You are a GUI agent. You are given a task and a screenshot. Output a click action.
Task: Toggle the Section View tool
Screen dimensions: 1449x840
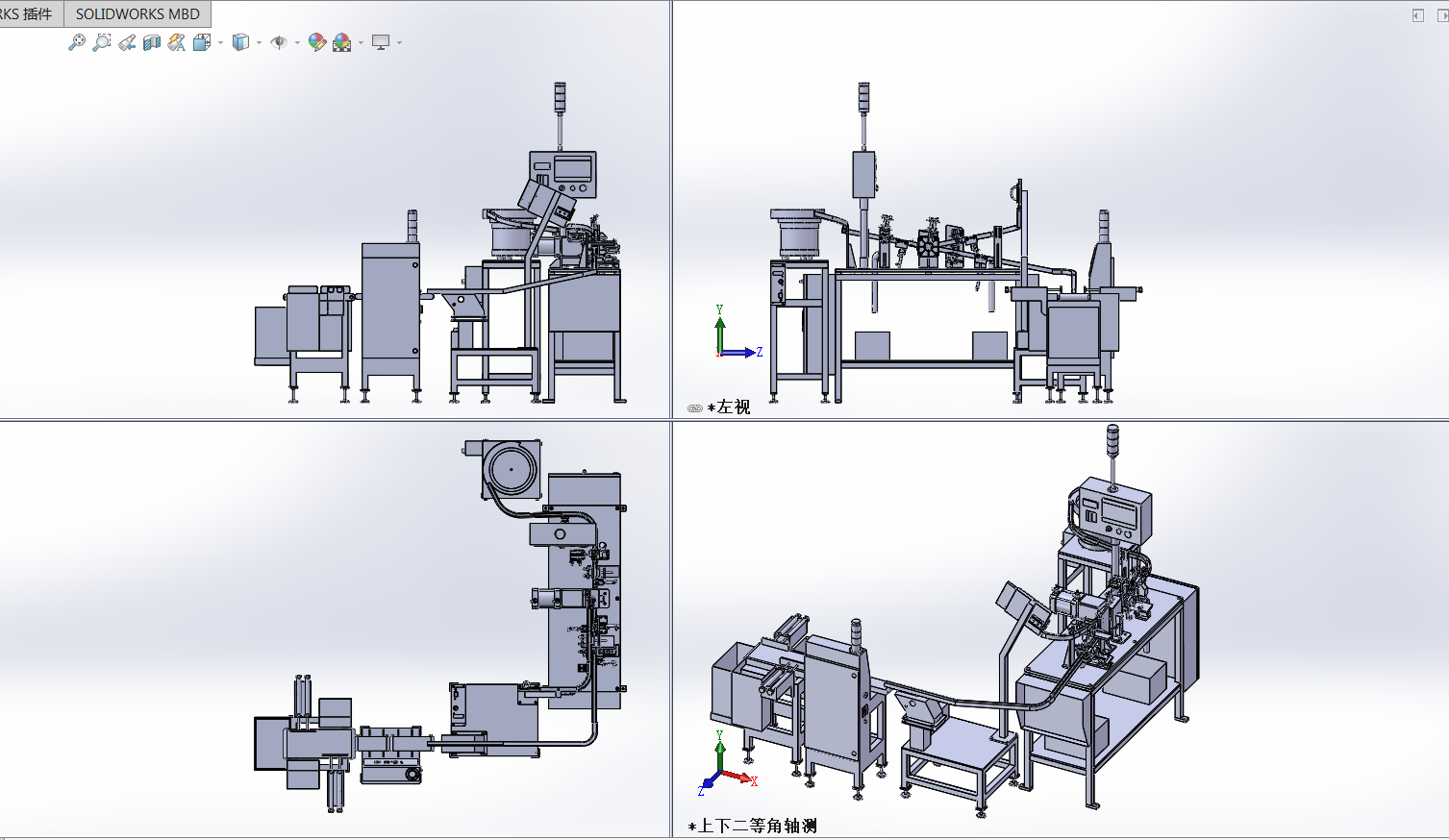(x=152, y=42)
